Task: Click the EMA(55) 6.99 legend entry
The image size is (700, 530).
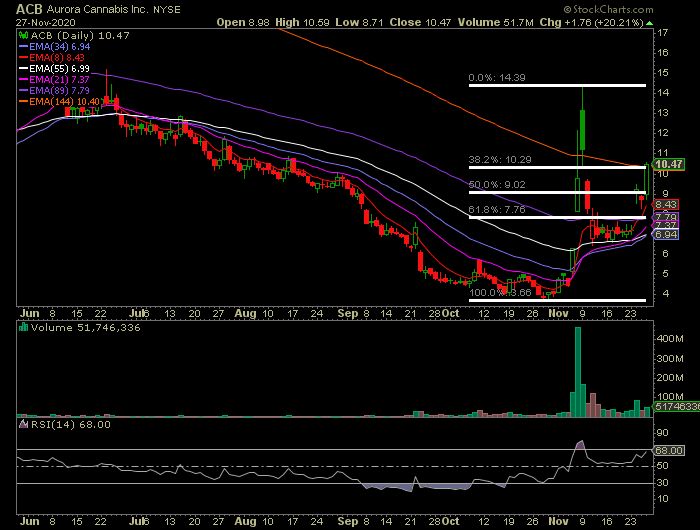Action: coord(59,69)
